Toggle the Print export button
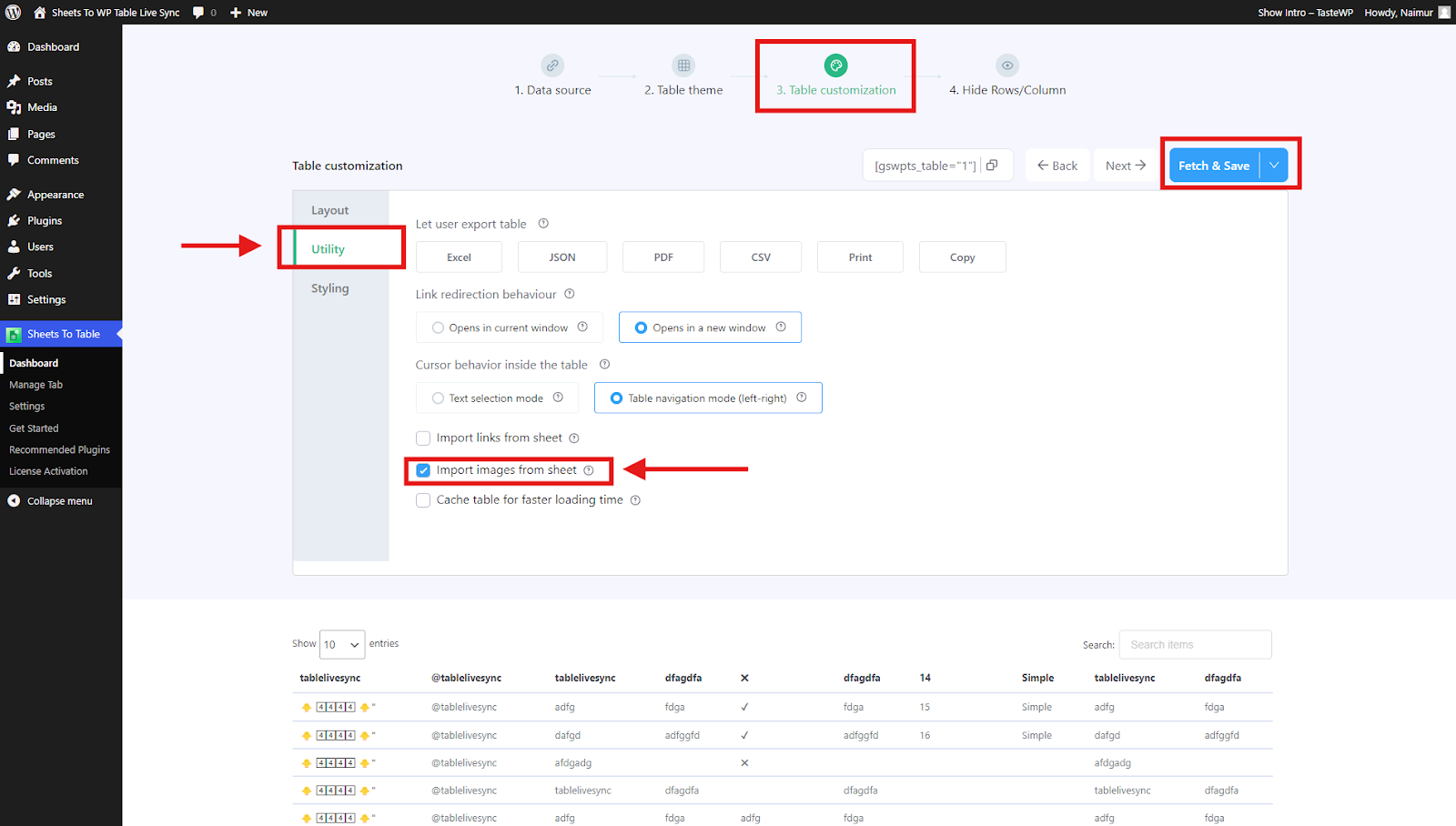This screenshot has width=1456, height=826. (x=860, y=257)
